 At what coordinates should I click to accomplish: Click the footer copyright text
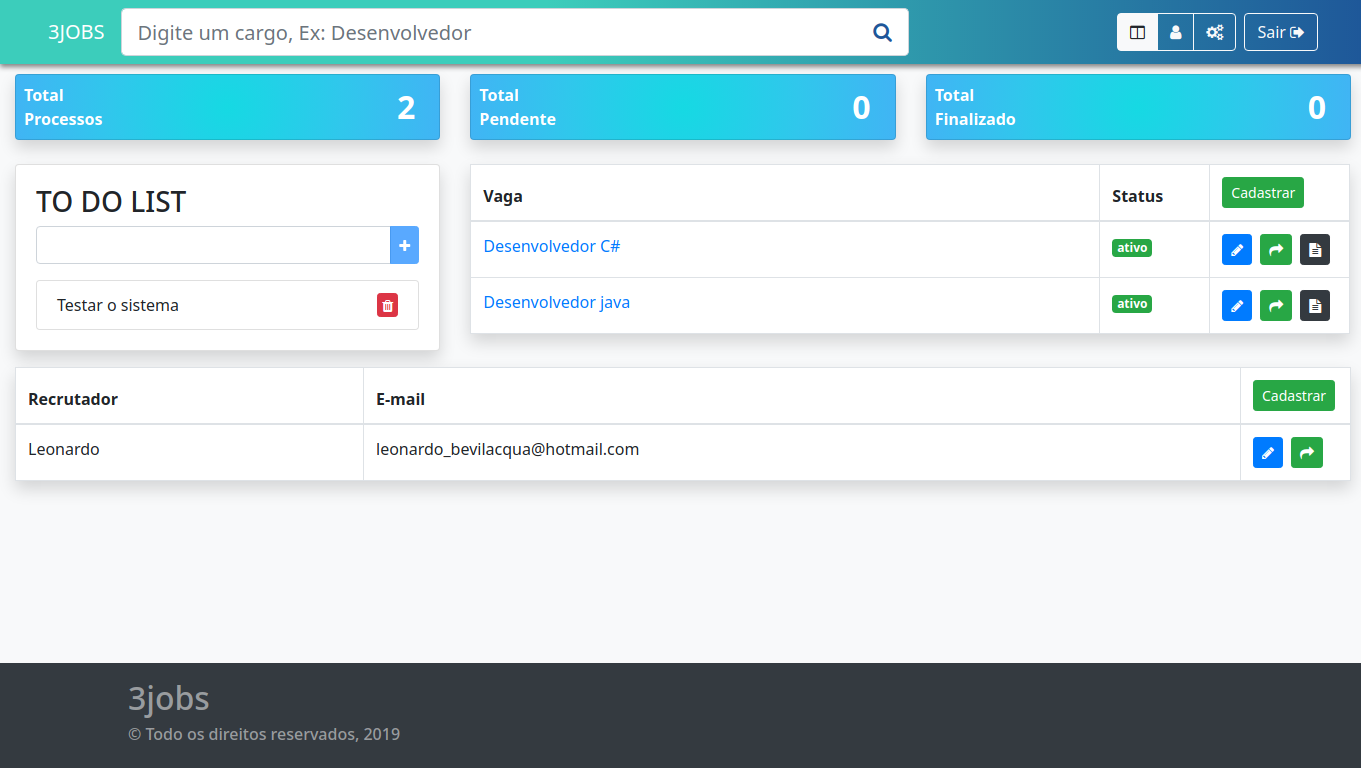tap(264, 734)
